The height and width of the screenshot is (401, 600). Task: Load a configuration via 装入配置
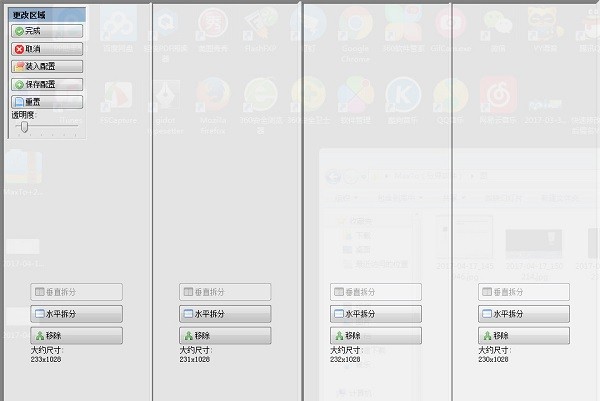pos(47,67)
